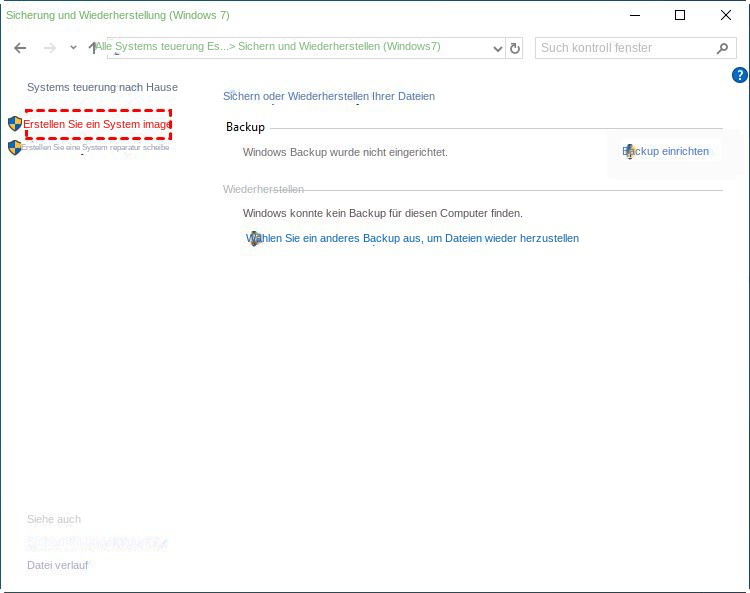The image size is (750, 593).
Task: Go back with the left arrow button
Action: tap(20, 48)
